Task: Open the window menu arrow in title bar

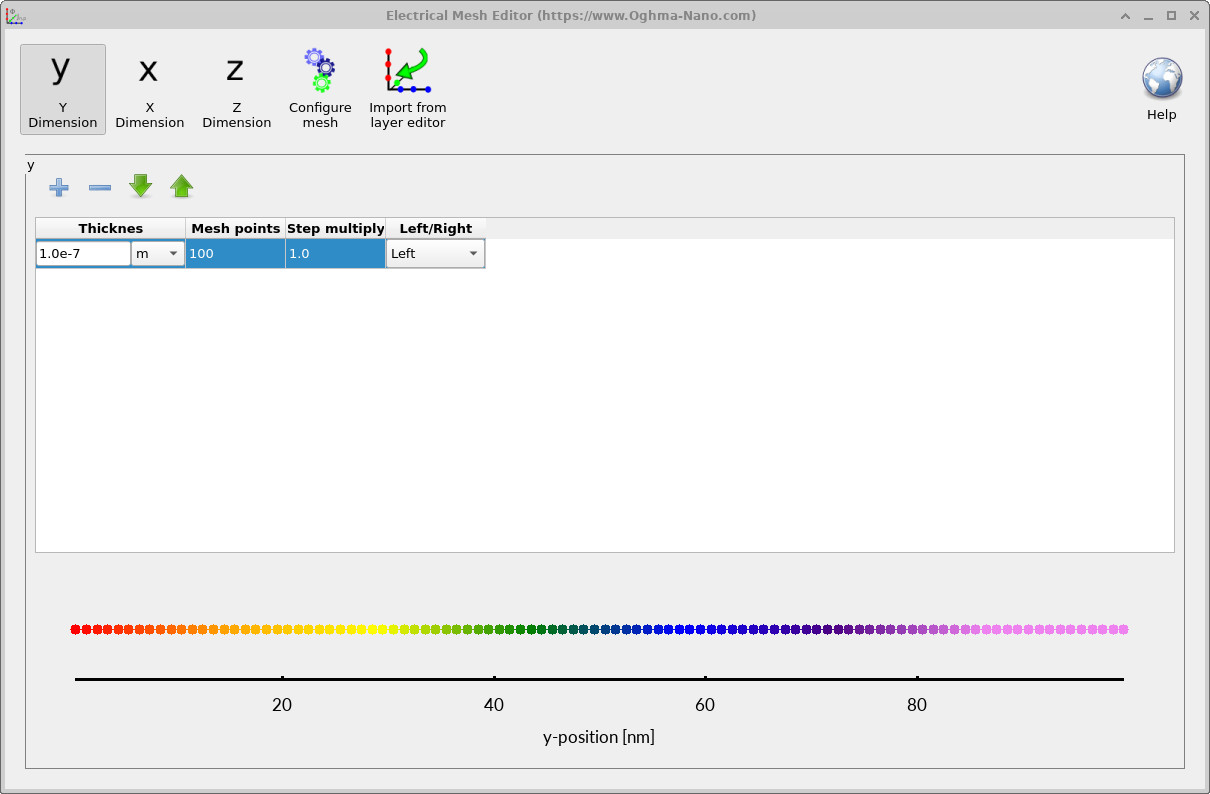Action: 1126,16
